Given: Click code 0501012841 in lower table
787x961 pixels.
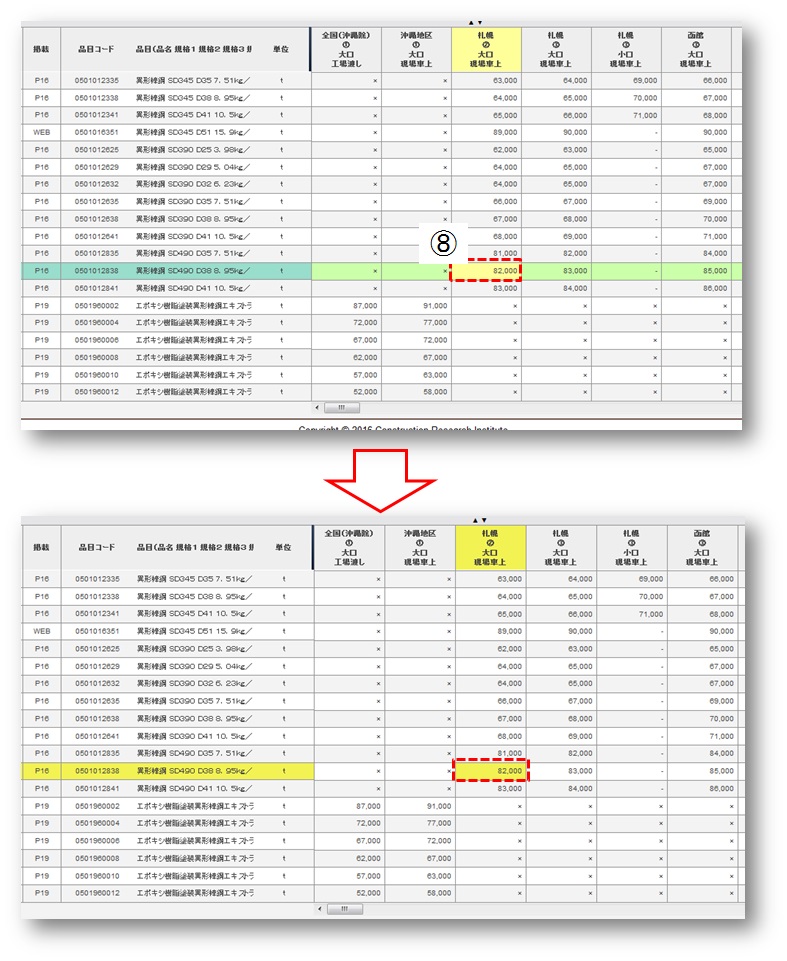Looking at the screenshot, I should 97,788.
